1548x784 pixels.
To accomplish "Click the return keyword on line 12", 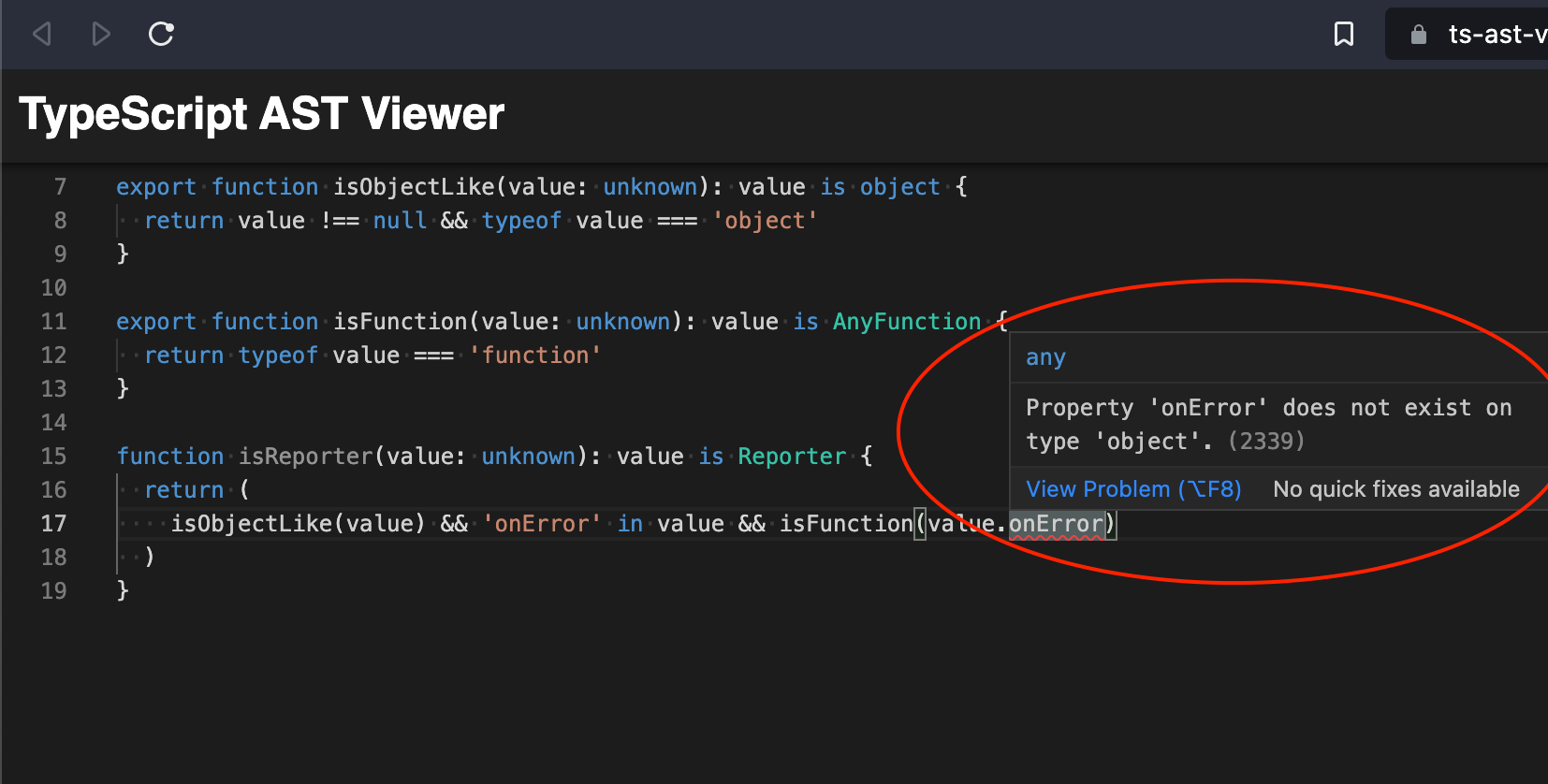I will pos(184,356).
